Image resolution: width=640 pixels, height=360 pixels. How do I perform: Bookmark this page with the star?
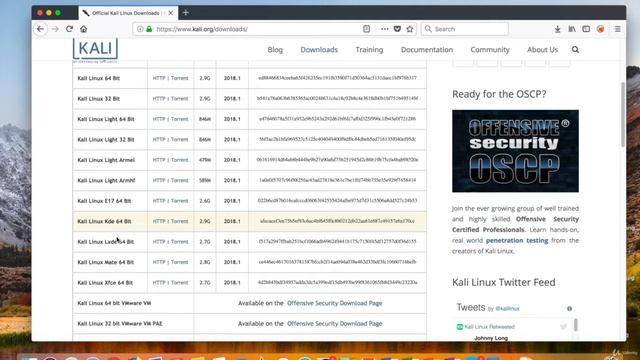click(410, 29)
